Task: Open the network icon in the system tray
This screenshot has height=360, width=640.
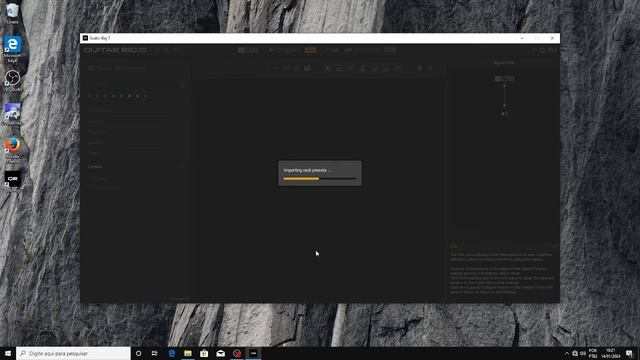Action: pos(575,353)
